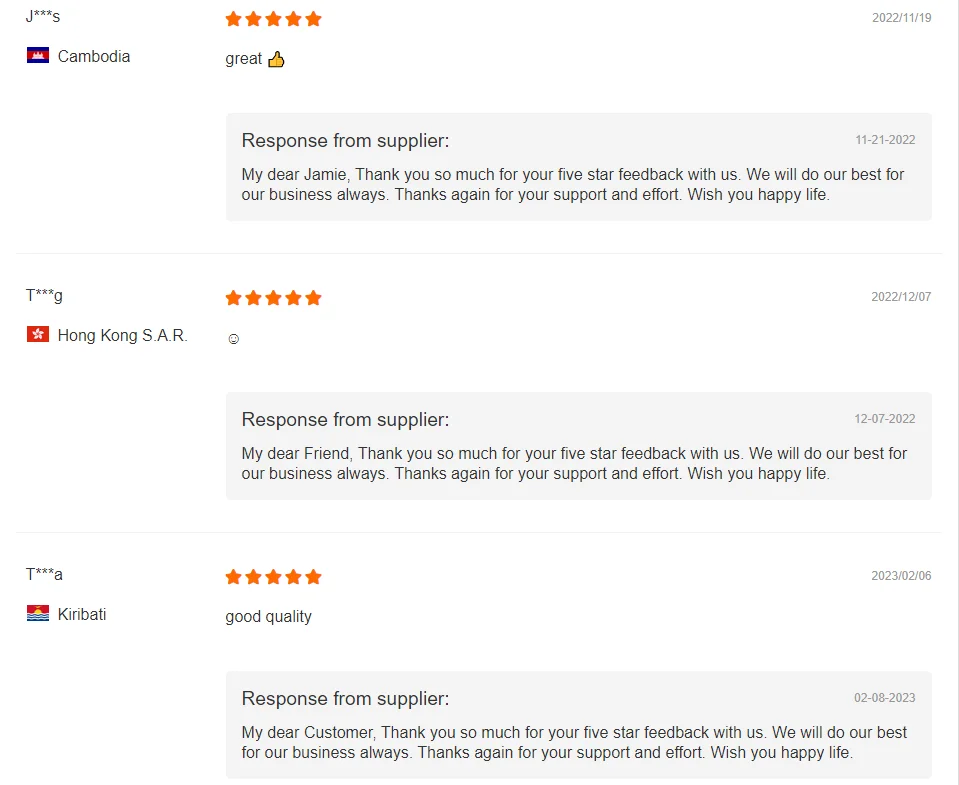Screen dimensions: 959x785
Task: Click the "good quality" review text
Action: click(x=268, y=617)
